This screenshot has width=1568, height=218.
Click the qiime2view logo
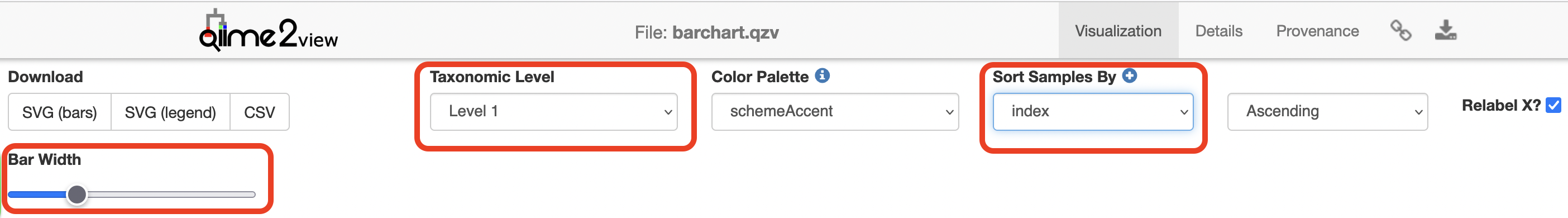pos(269,31)
